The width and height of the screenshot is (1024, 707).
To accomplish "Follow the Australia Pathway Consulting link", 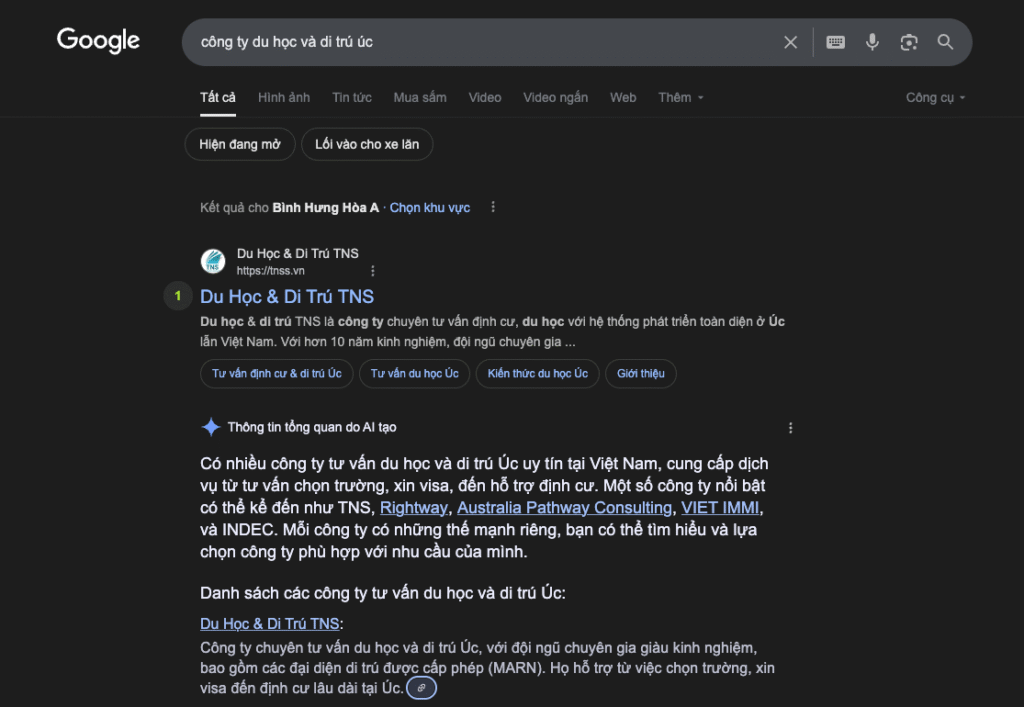I will [564, 508].
